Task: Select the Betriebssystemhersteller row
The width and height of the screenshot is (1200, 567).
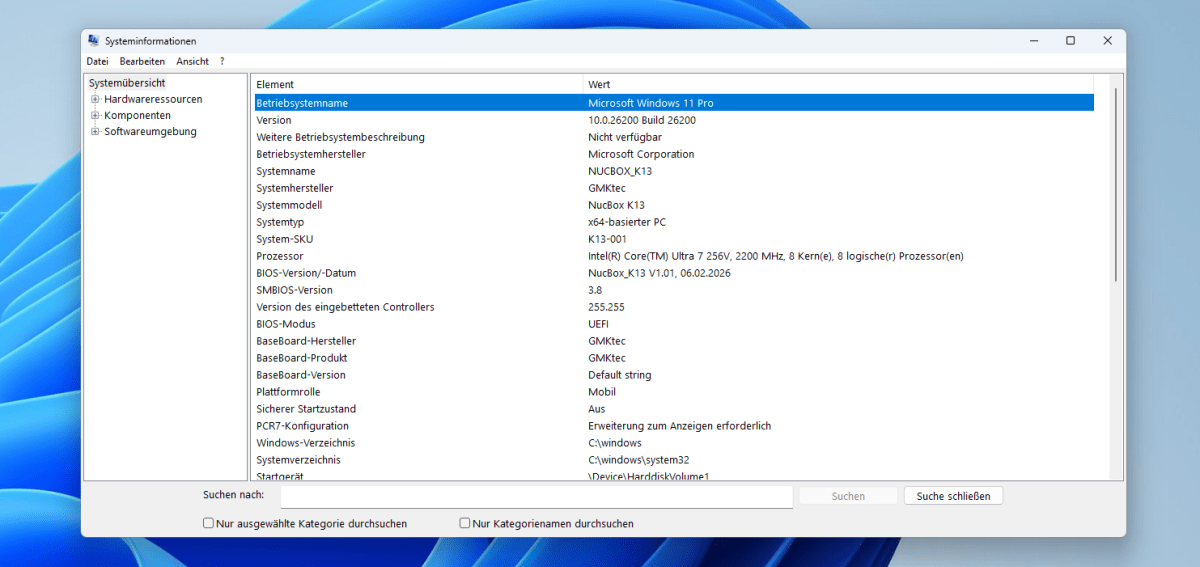Action: [x=672, y=154]
